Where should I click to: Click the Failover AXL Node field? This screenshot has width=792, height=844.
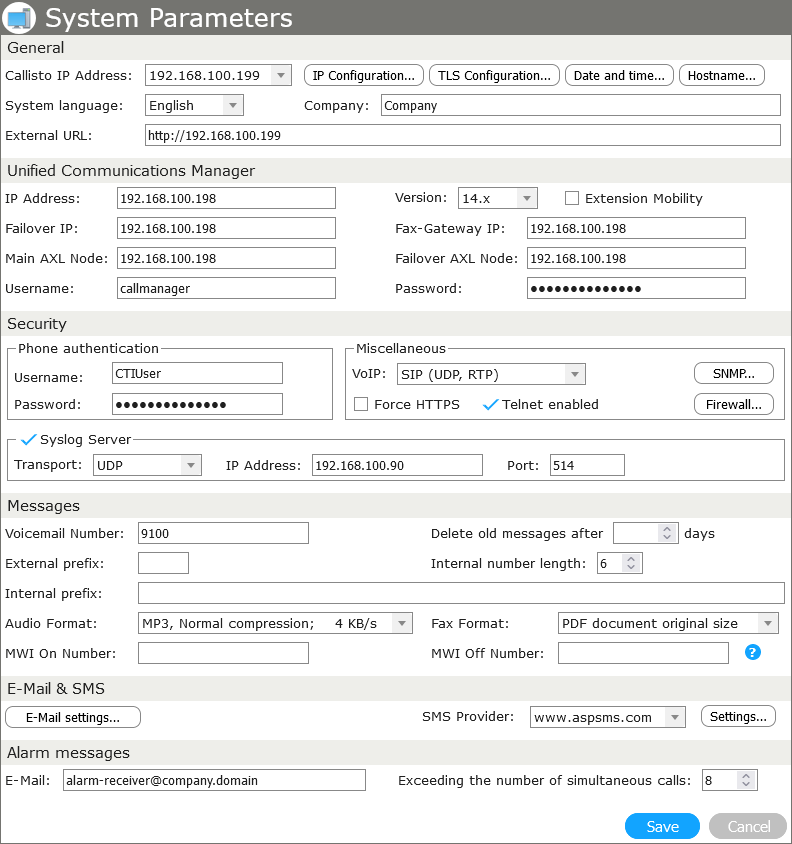(636, 258)
